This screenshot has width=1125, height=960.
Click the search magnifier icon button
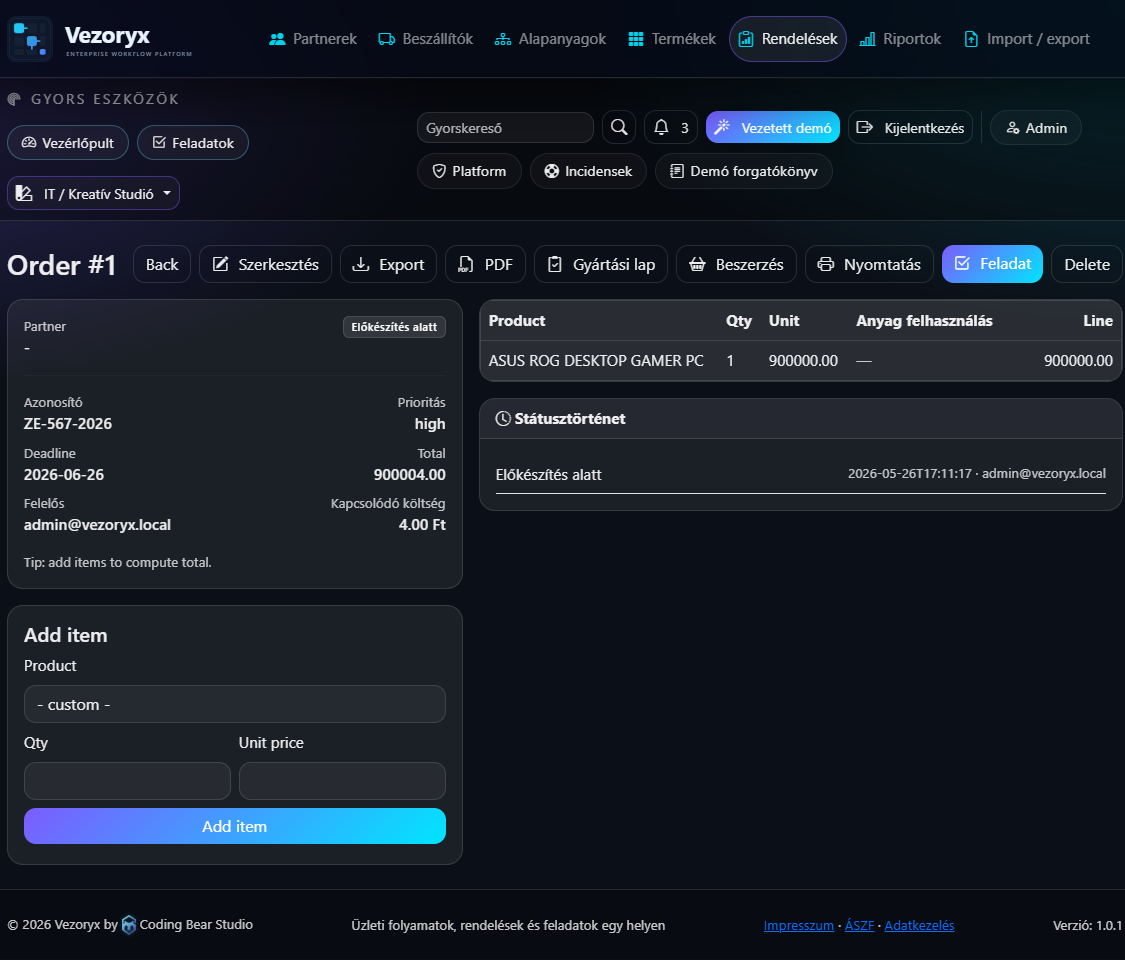618,128
